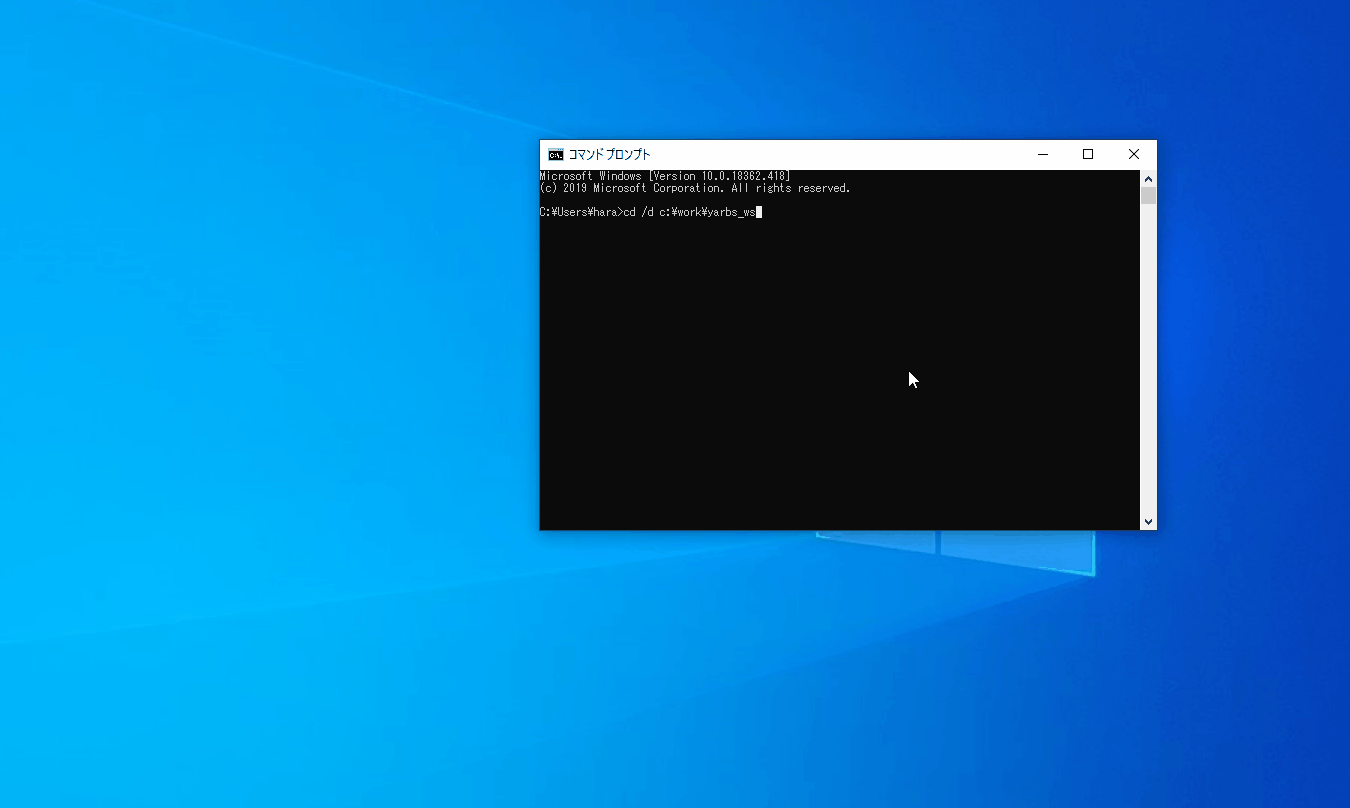Maximize the コマンド プロンプト window

pyautogui.click(x=1088, y=154)
